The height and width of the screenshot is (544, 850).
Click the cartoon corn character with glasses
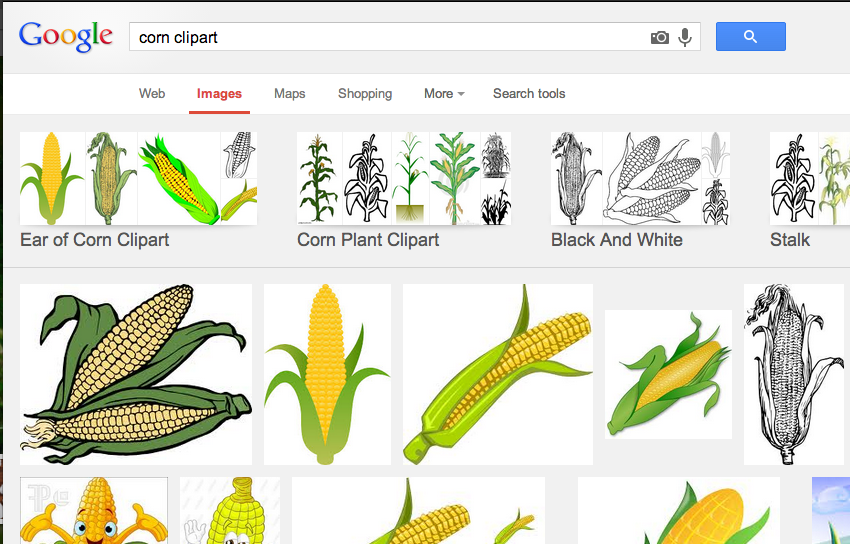(94, 511)
